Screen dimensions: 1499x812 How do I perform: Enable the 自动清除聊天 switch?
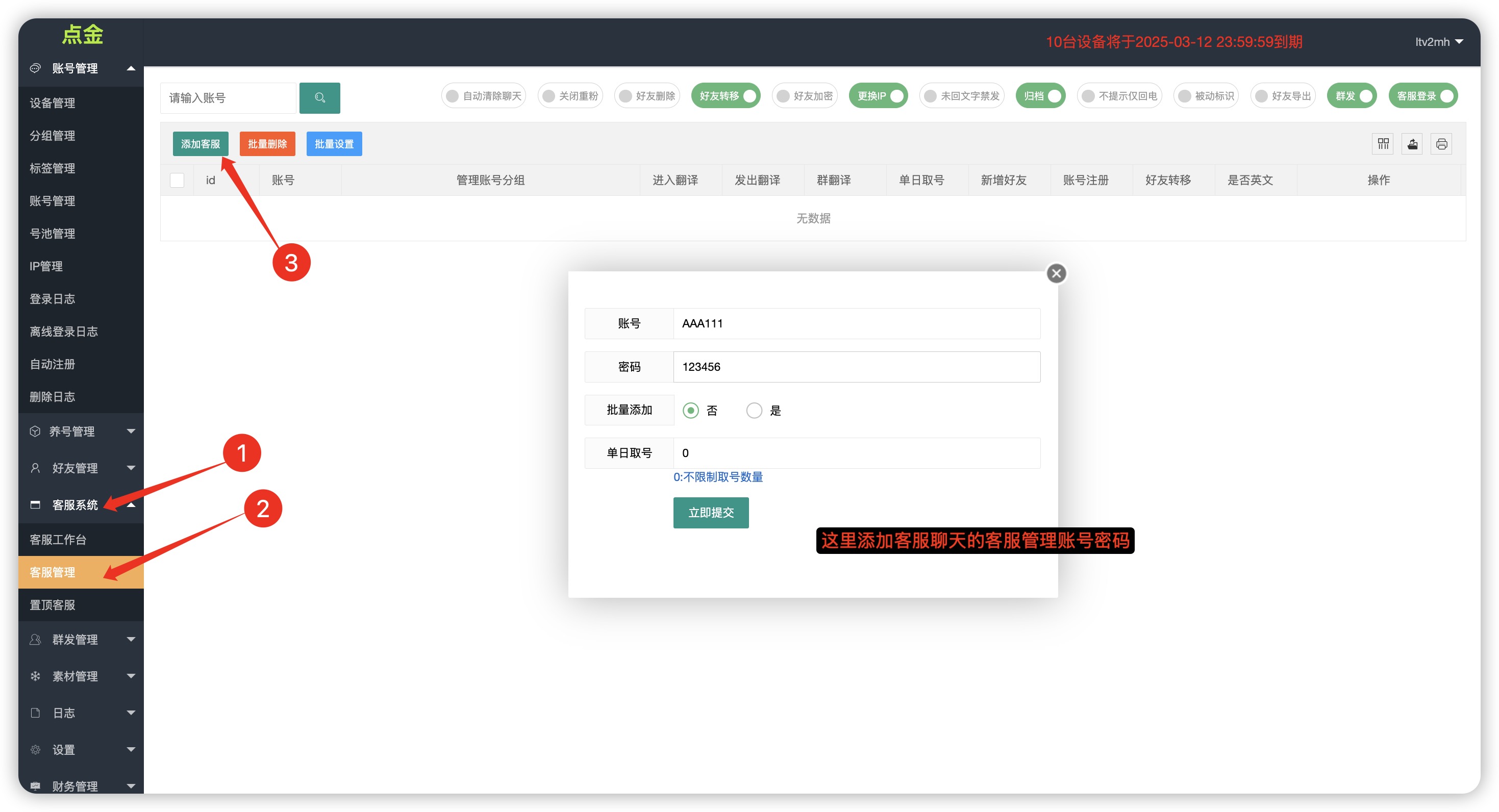[483, 96]
